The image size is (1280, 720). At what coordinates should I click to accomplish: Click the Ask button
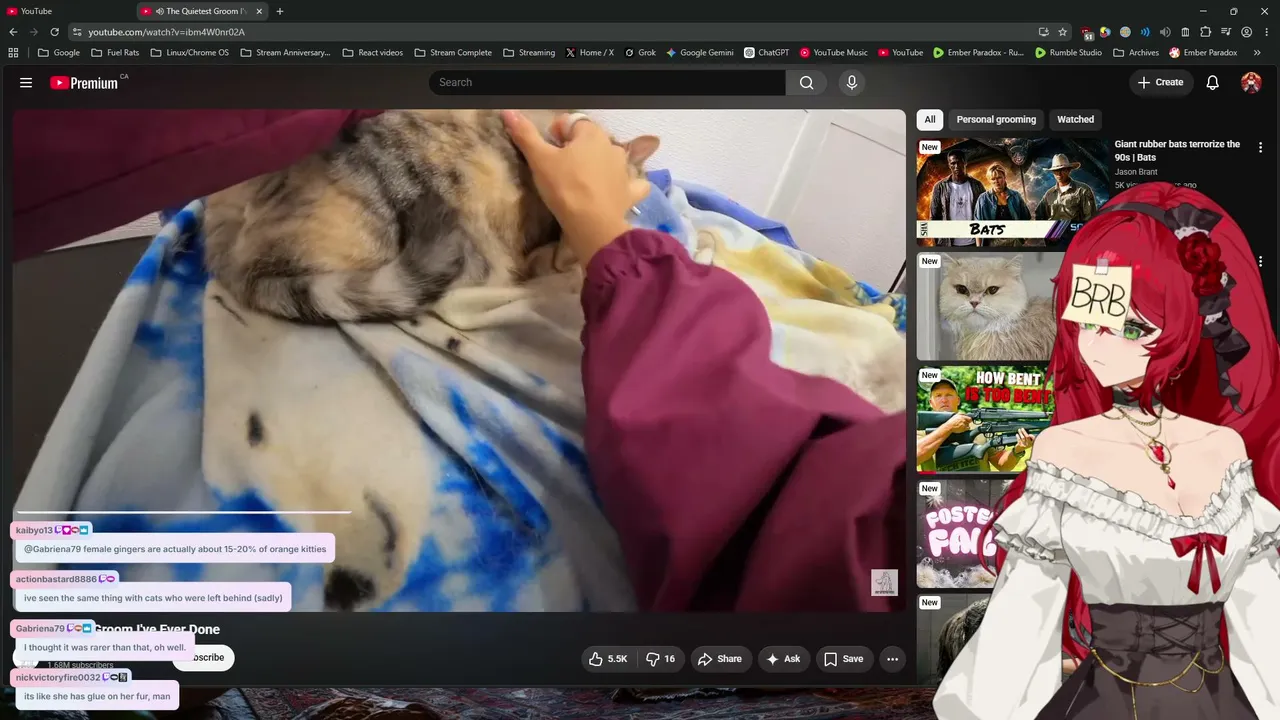(783, 659)
